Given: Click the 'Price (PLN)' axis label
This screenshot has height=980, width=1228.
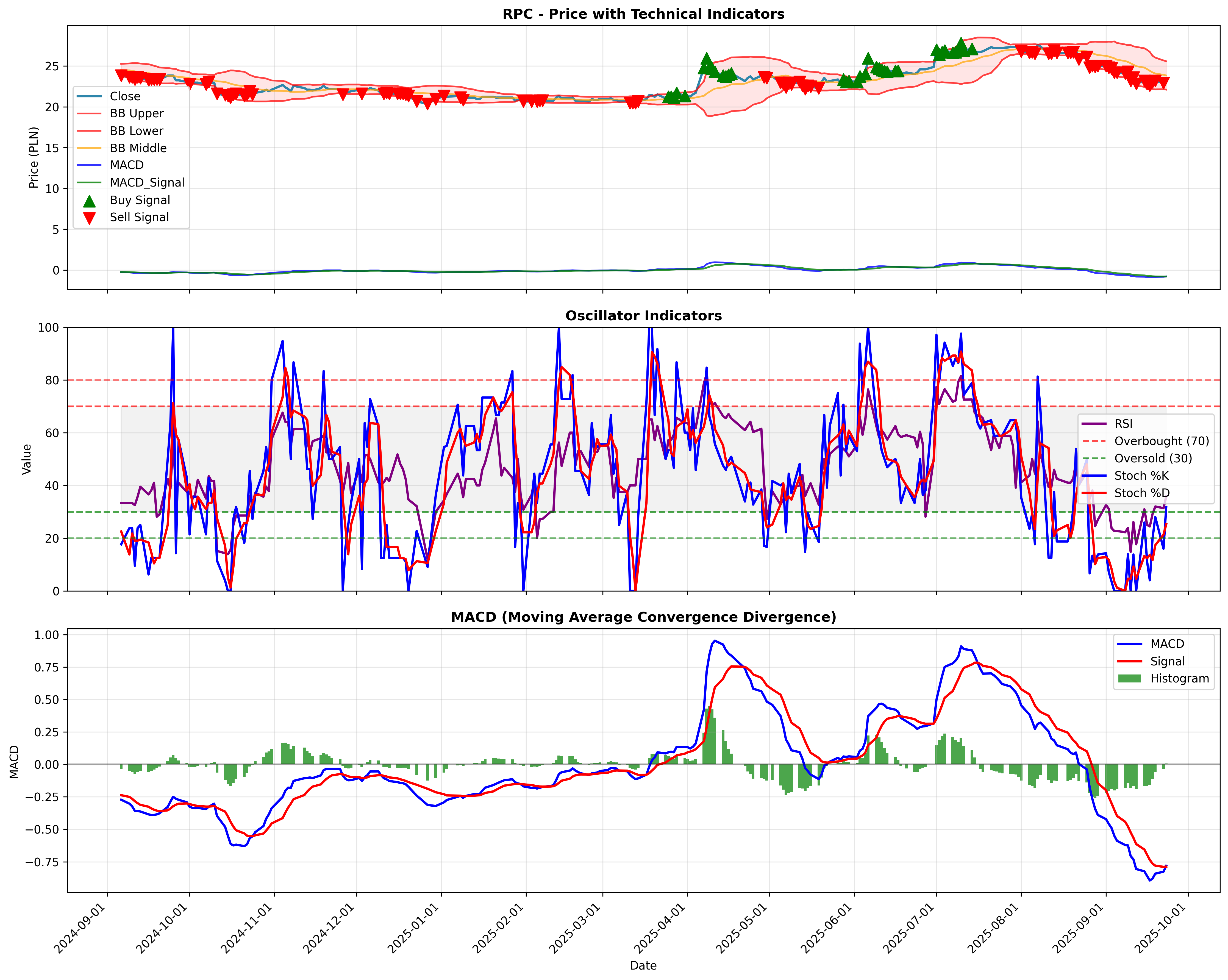Looking at the screenshot, I should 34,157.
